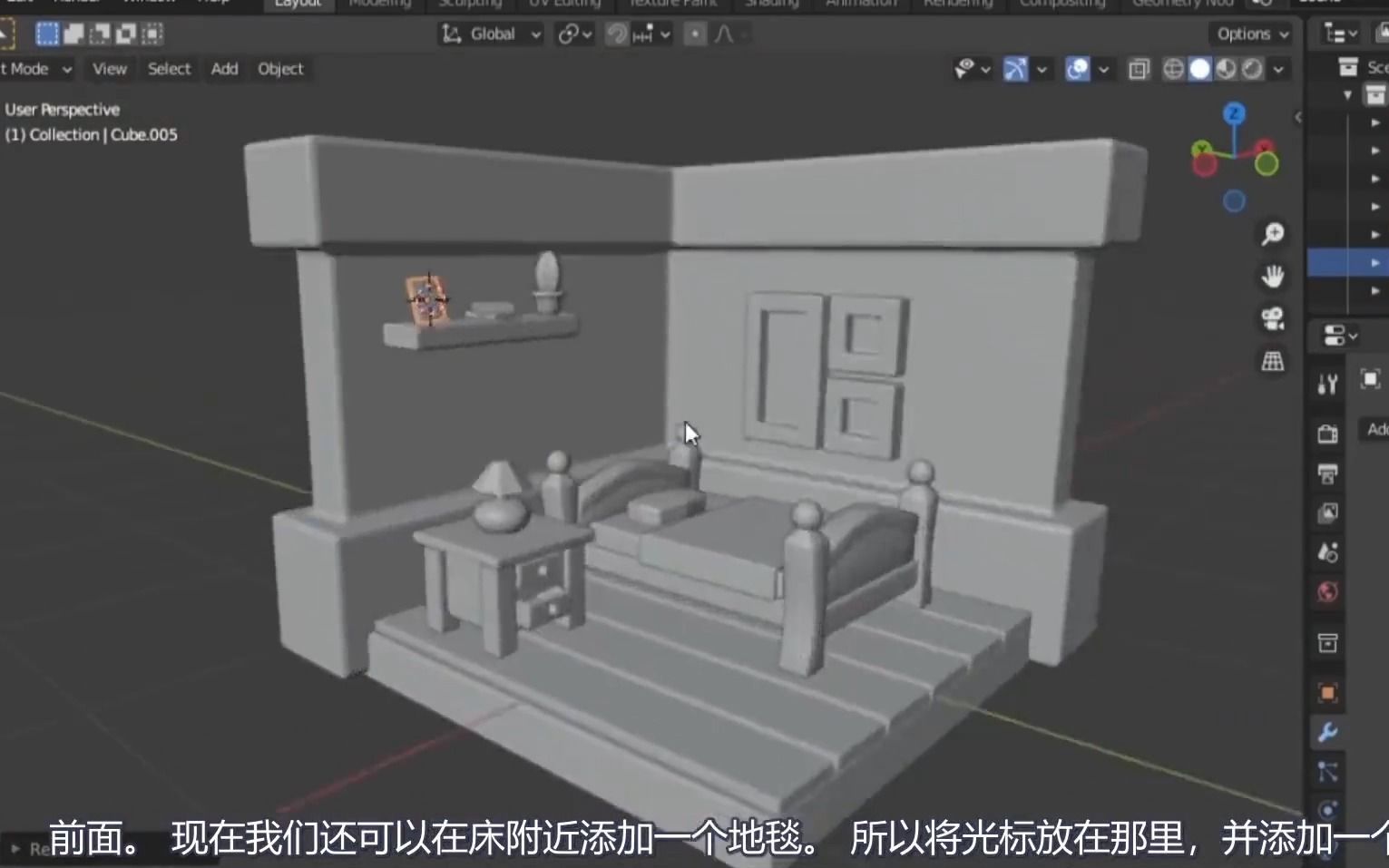Zoom the viewport with the magnifier icon
Viewport: 1389px width, 868px height.
1272,234
